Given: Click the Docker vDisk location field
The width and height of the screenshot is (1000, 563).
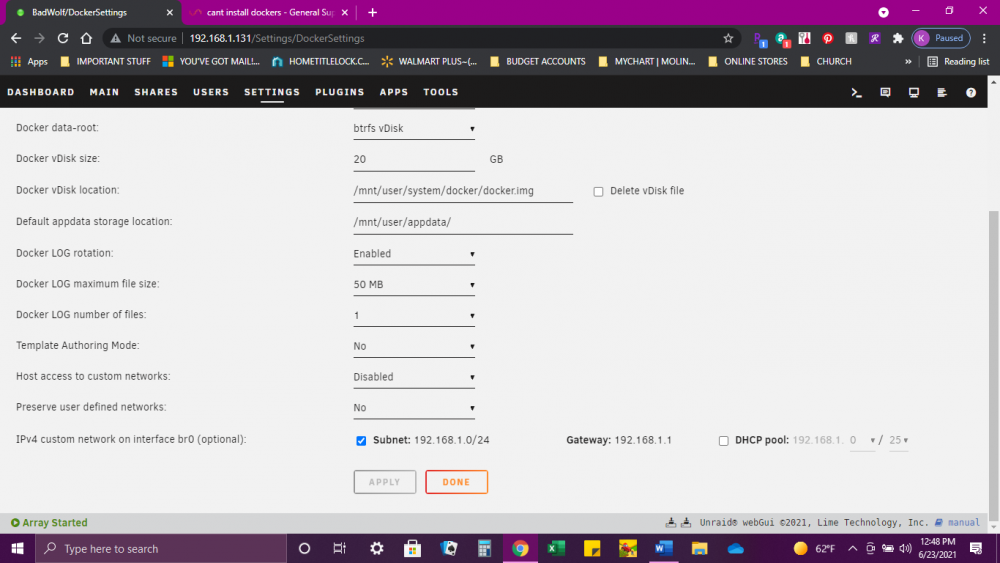Looking at the screenshot, I should click(x=463, y=191).
